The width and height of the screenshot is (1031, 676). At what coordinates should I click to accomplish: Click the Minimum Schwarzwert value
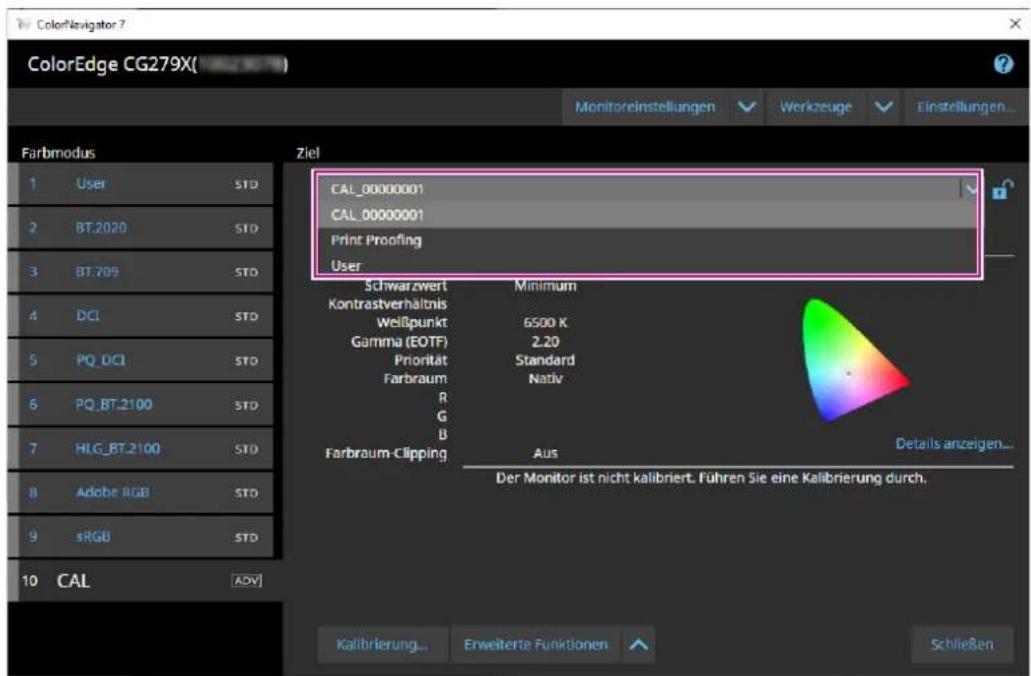545,285
